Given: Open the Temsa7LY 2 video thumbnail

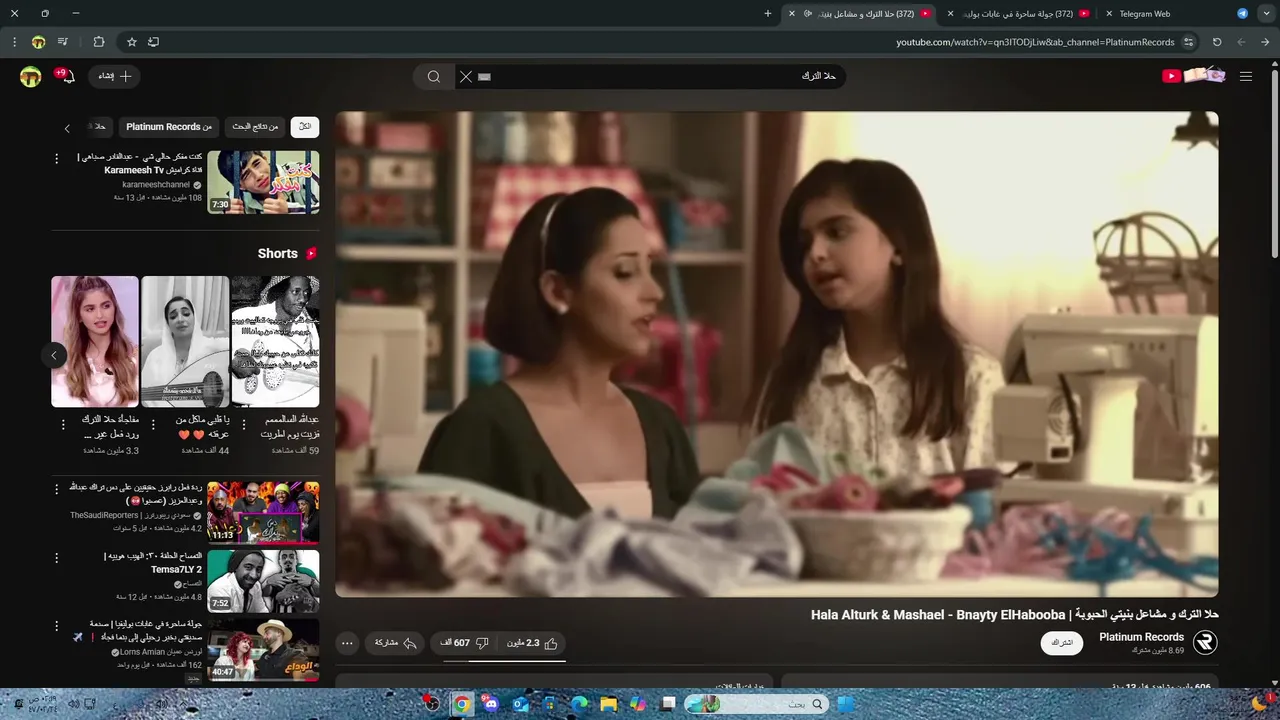Looking at the screenshot, I should point(263,581).
